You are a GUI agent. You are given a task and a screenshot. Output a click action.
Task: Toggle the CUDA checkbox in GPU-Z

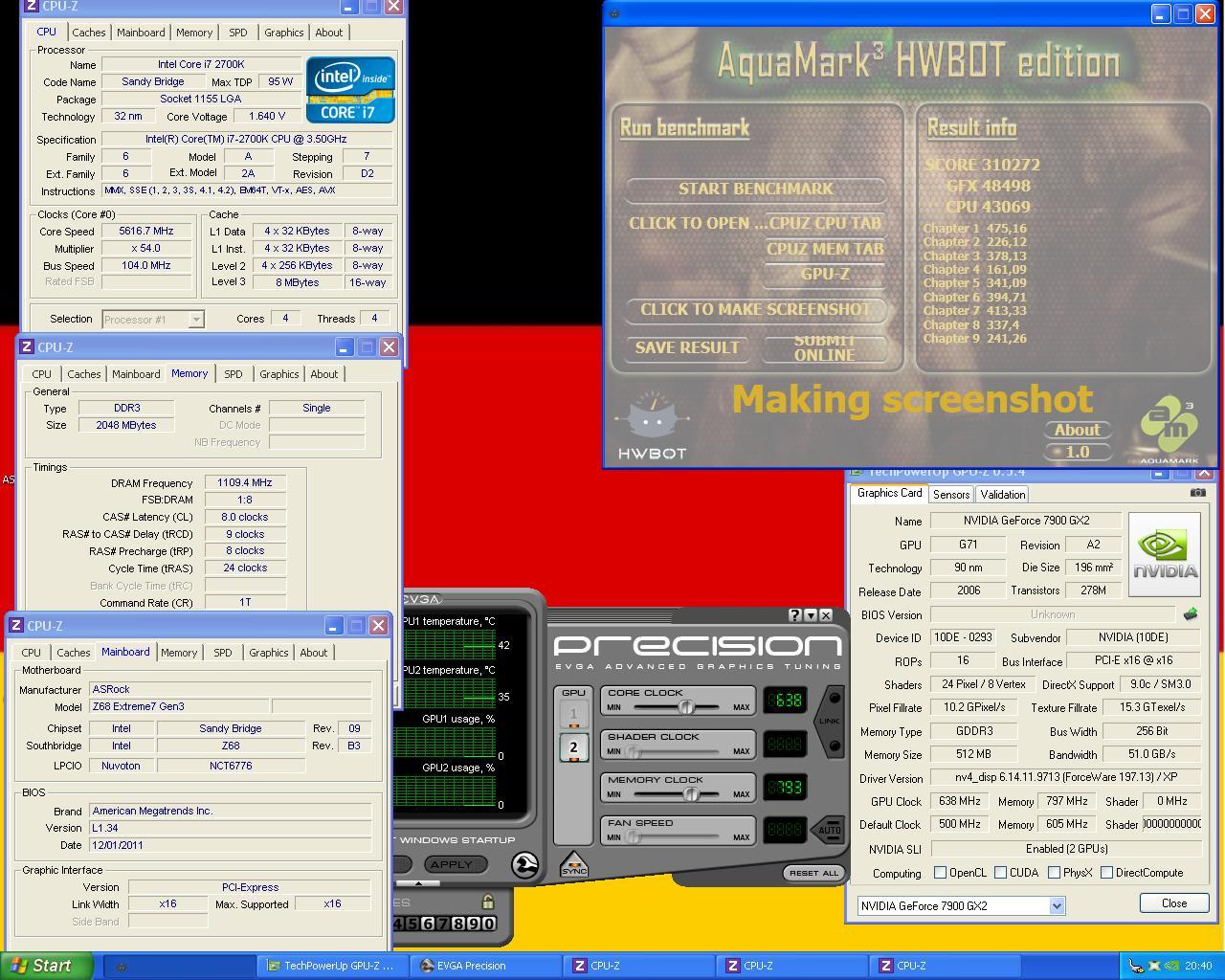coord(1000,873)
